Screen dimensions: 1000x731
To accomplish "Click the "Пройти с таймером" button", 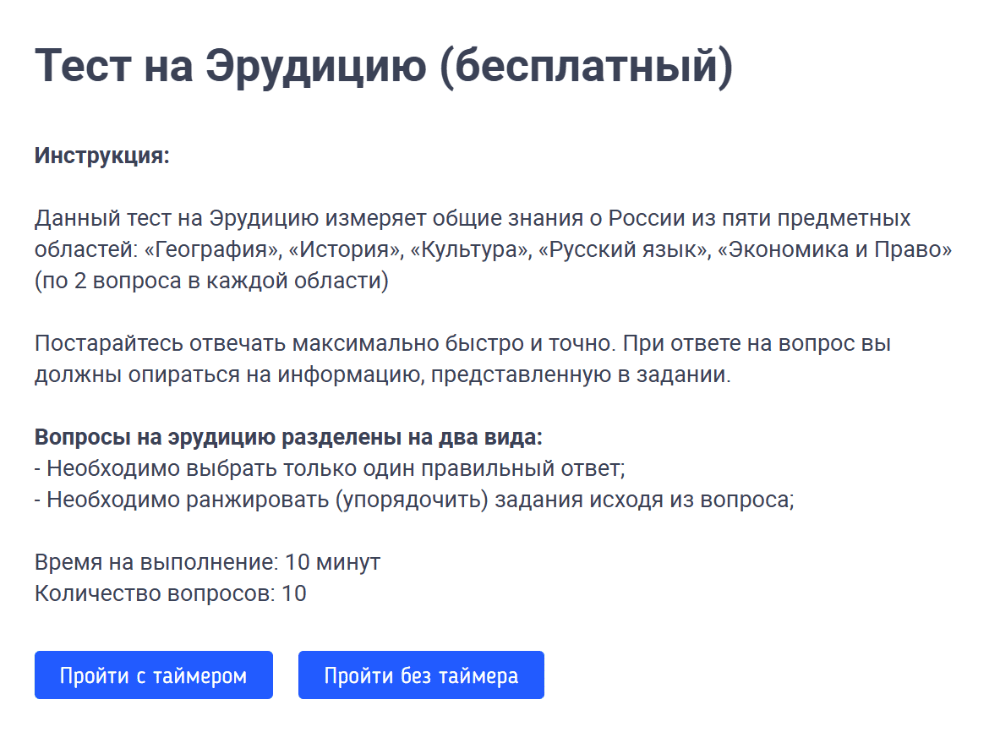I will tap(153, 675).
